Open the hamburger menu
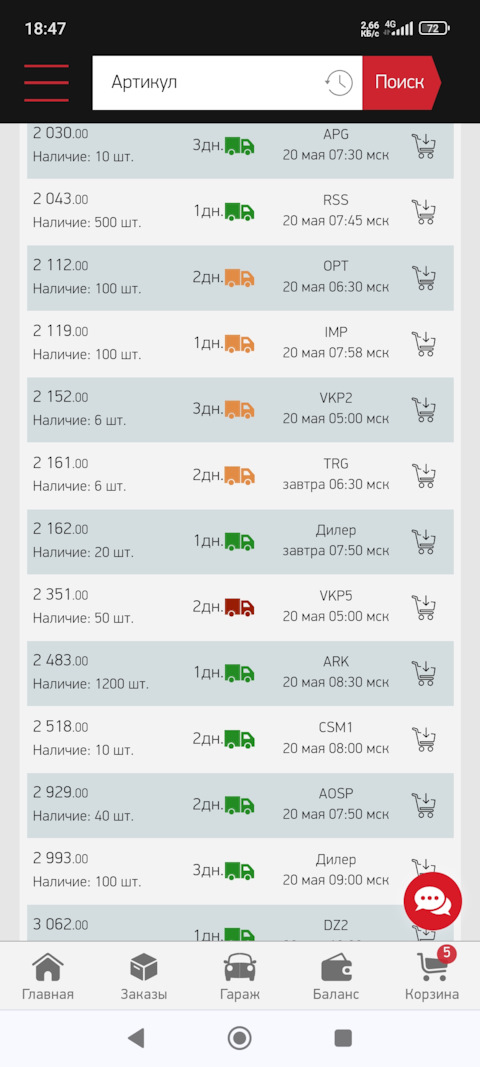Screen dimensions: 480x1067 click(46, 83)
